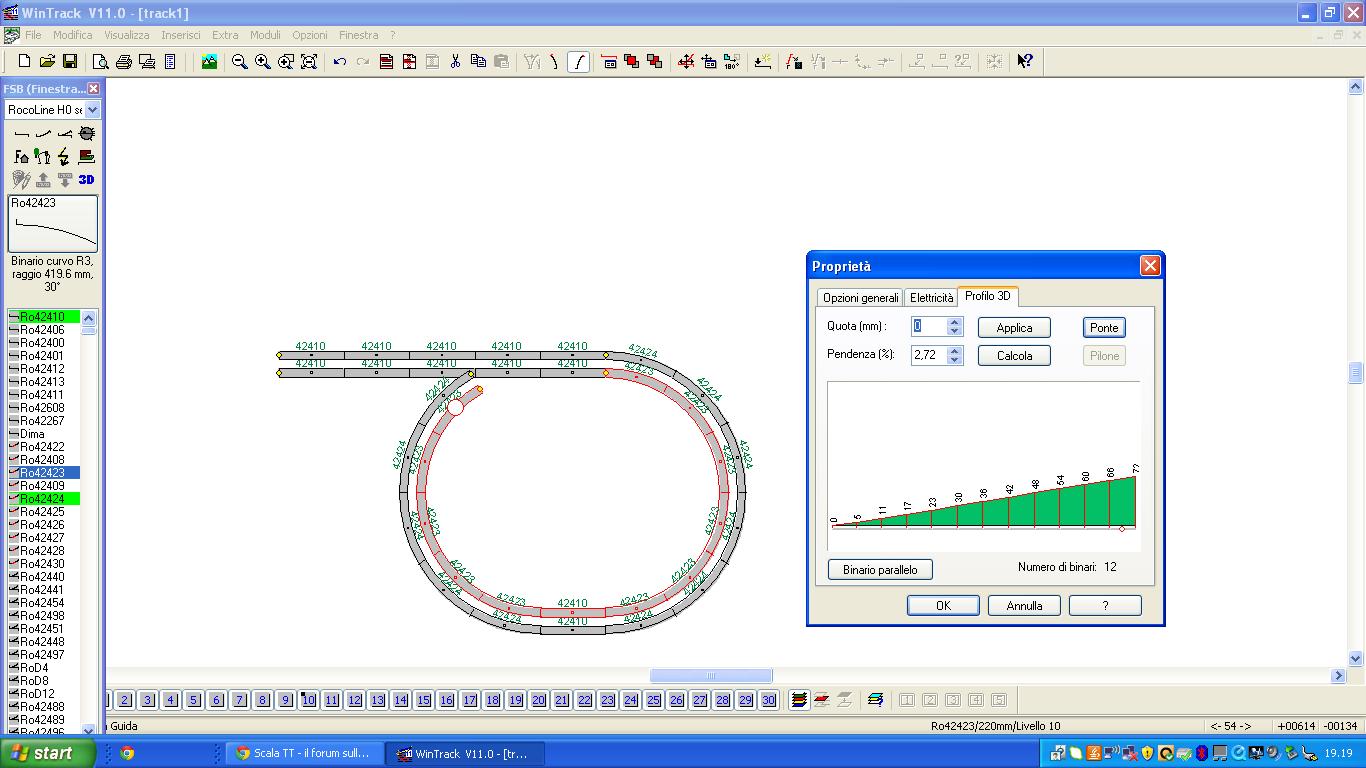Switch to layer 10 button
1366x768 pixels.
(x=309, y=700)
